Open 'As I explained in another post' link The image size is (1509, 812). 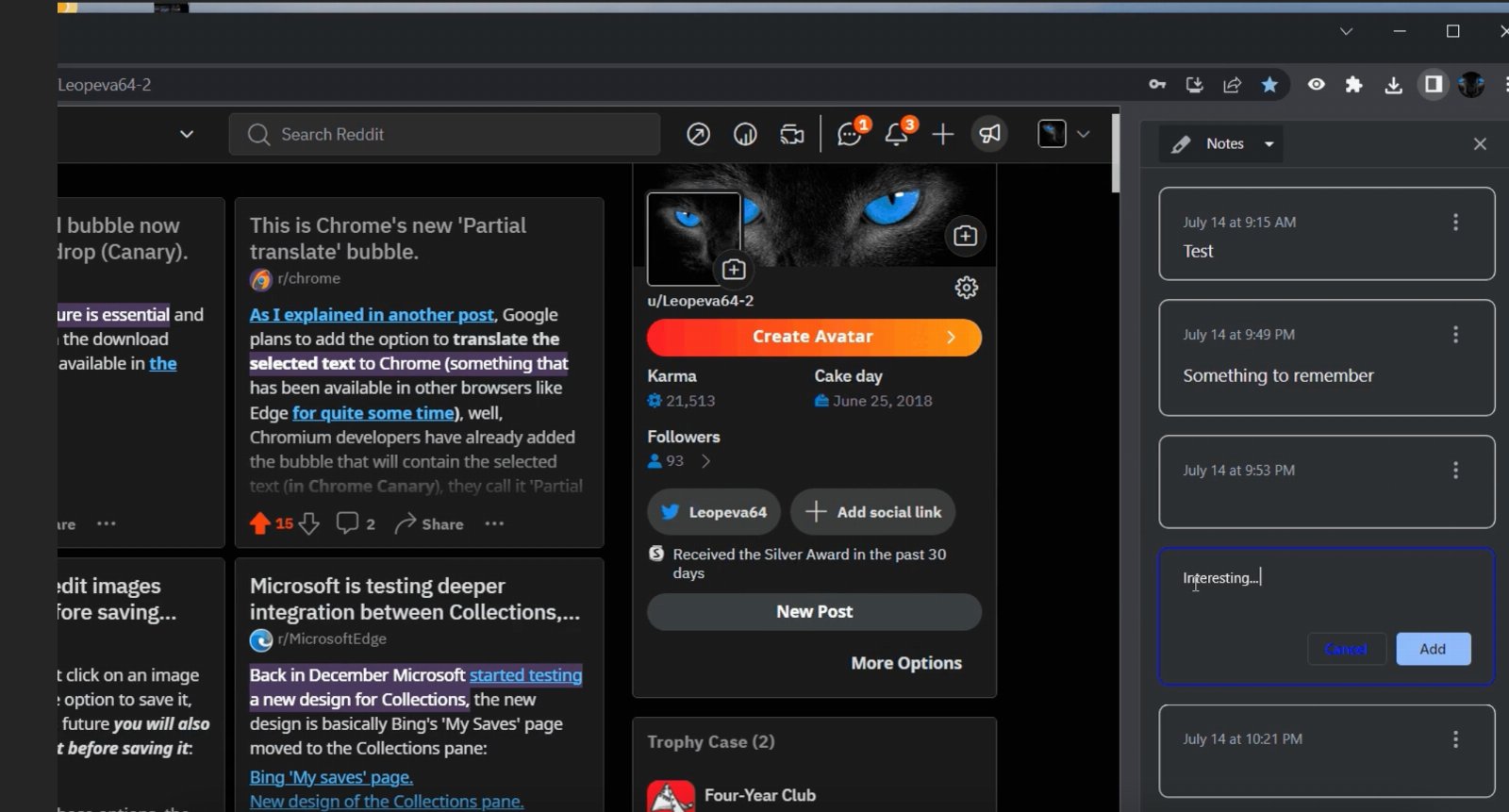(x=372, y=315)
